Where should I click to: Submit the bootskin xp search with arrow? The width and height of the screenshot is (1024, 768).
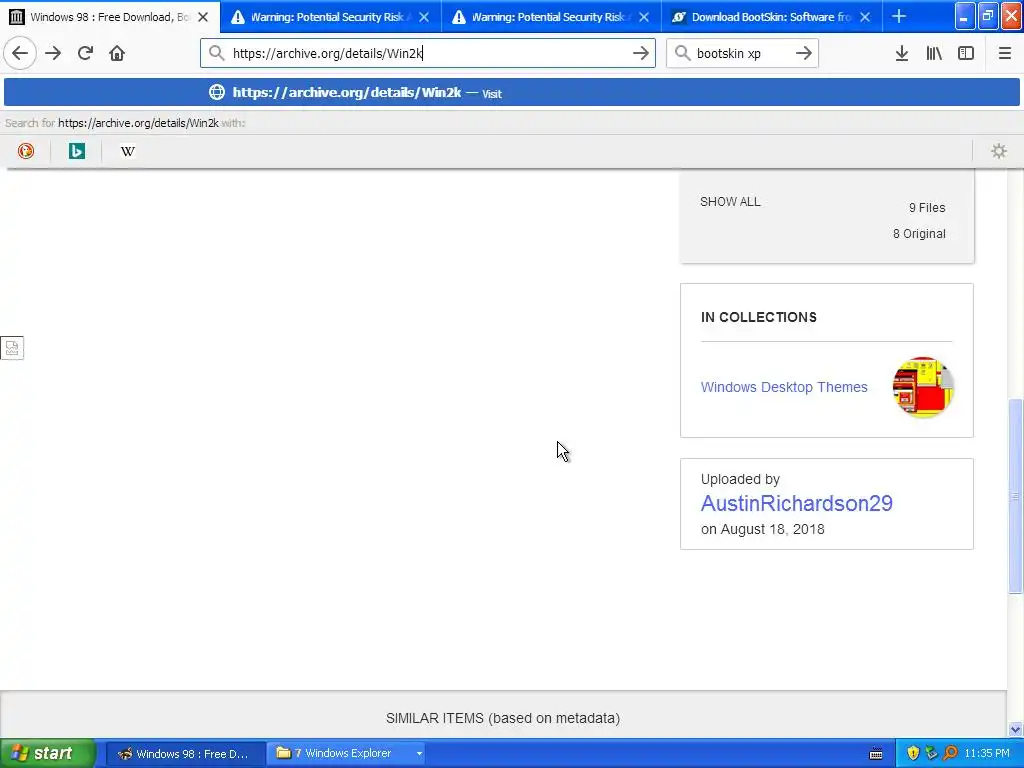[x=804, y=53]
